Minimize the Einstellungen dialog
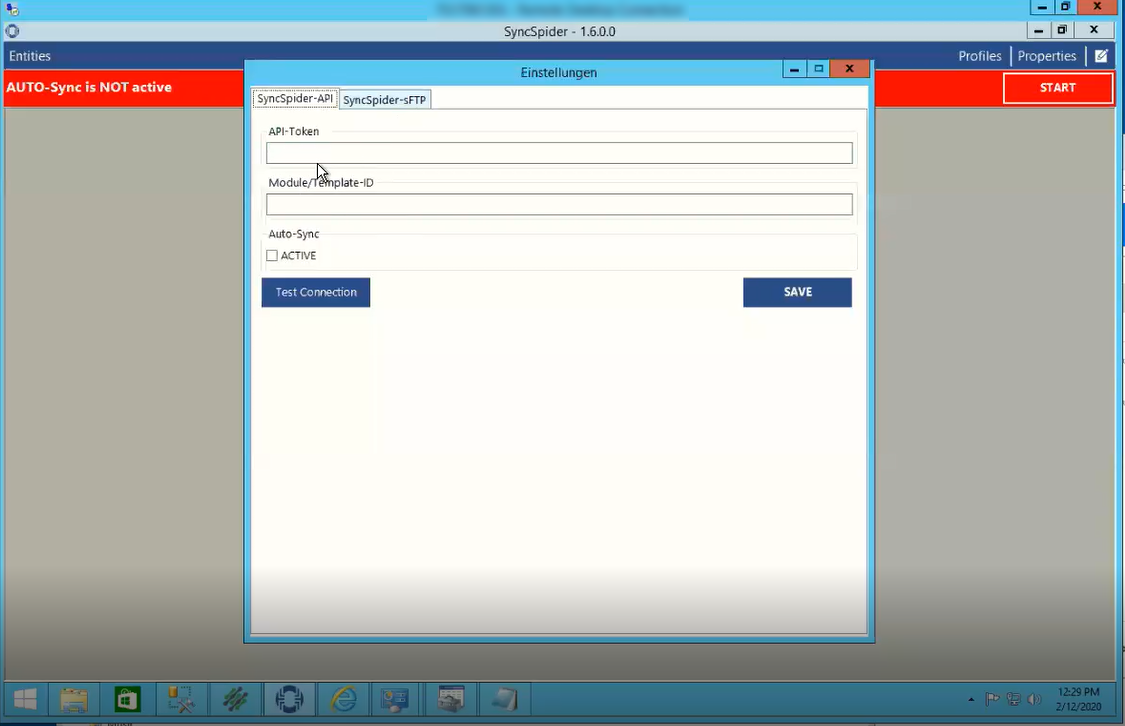The image size is (1125, 726). click(x=794, y=69)
